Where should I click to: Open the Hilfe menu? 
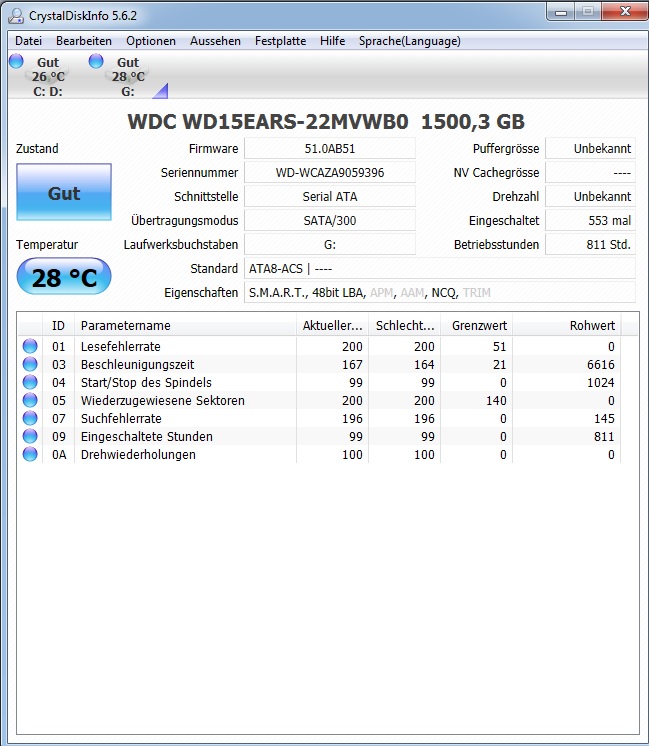pyautogui.click(x=332, y=41)
